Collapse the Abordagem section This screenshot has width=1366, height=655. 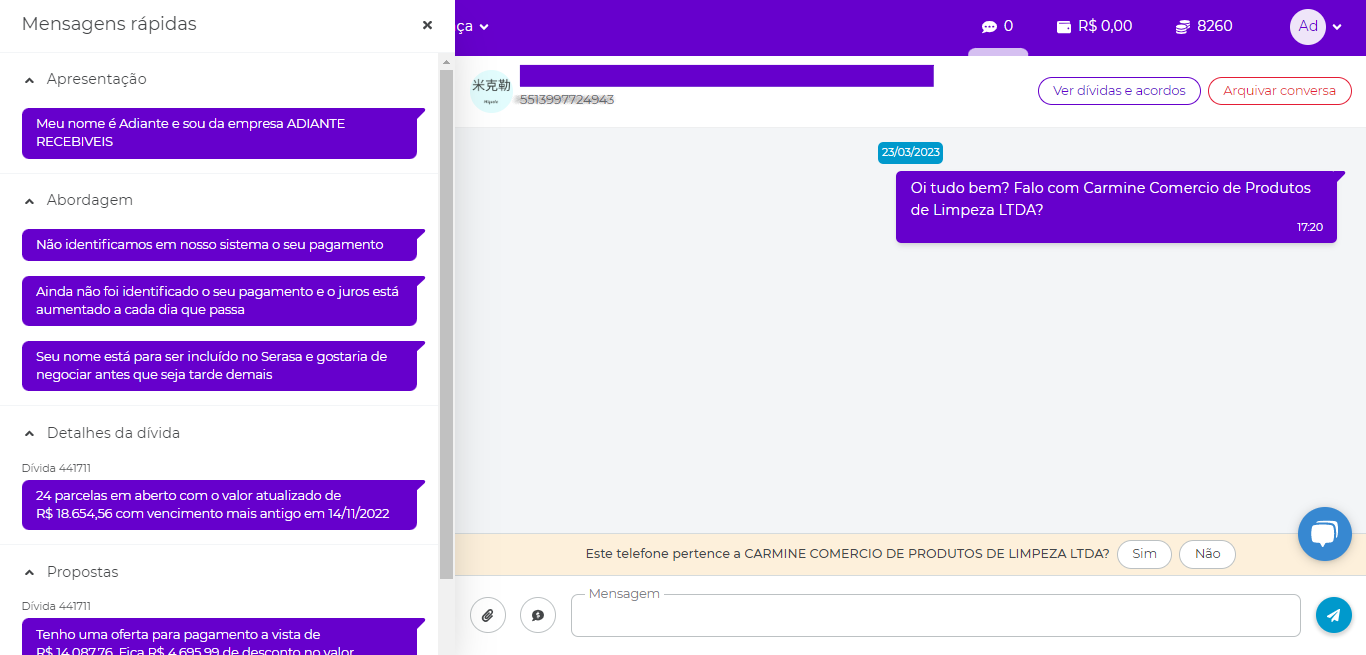click(x=30, y=200)
